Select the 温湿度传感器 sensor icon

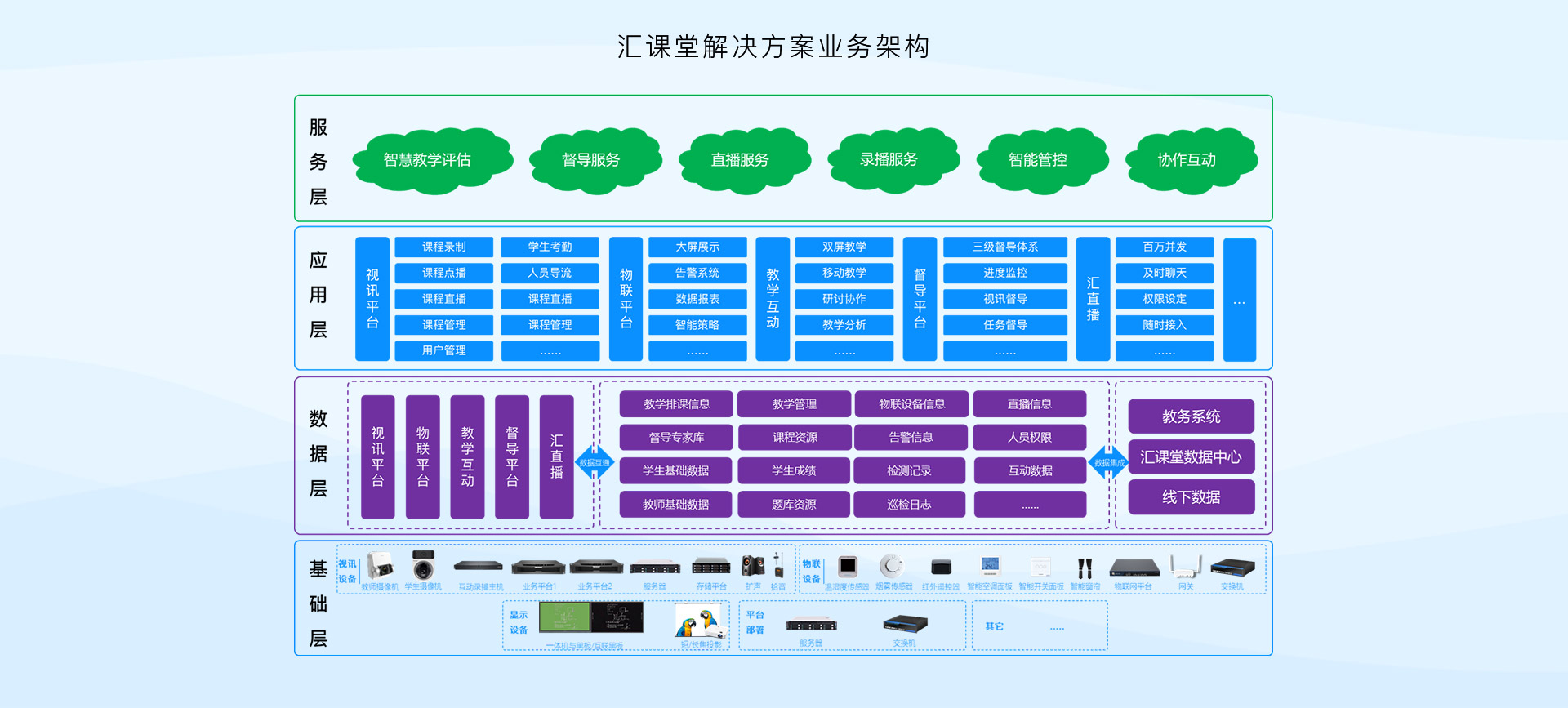[x=848, y=566]
